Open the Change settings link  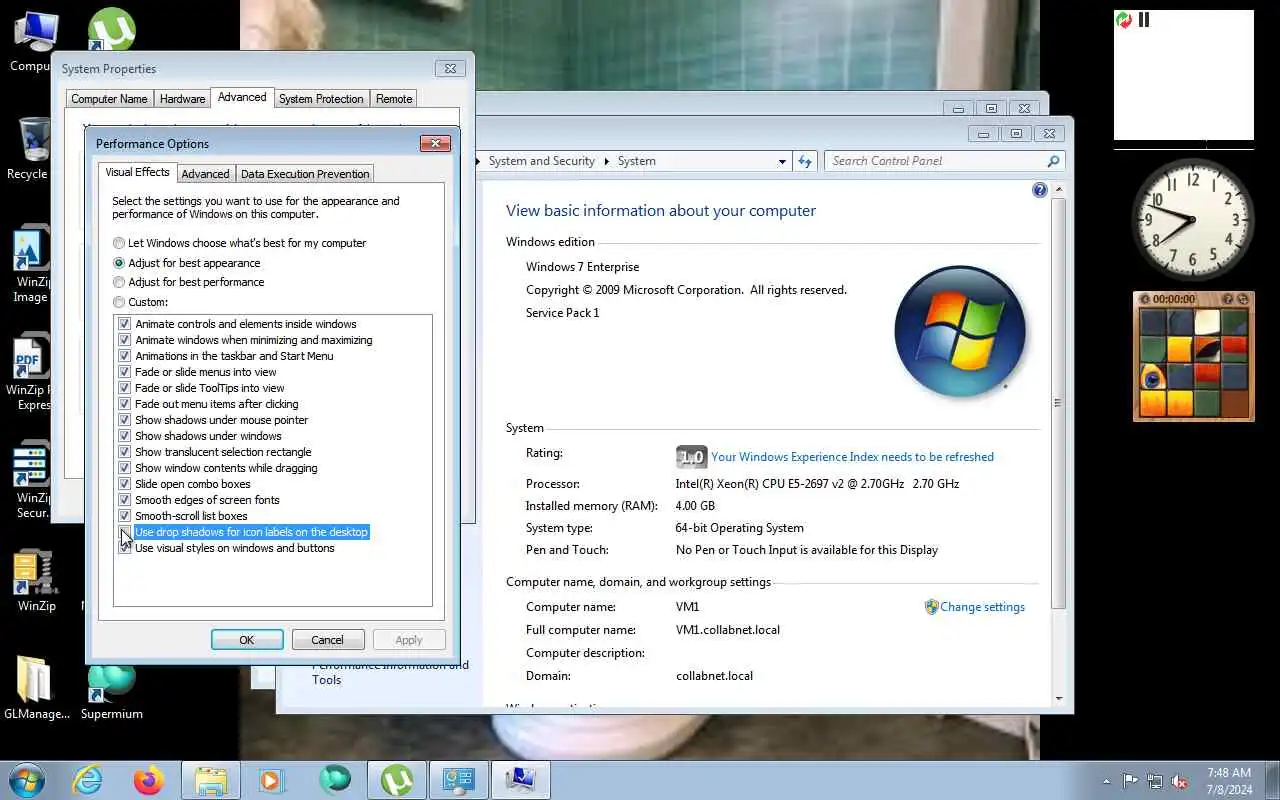[x=982, y=607]
